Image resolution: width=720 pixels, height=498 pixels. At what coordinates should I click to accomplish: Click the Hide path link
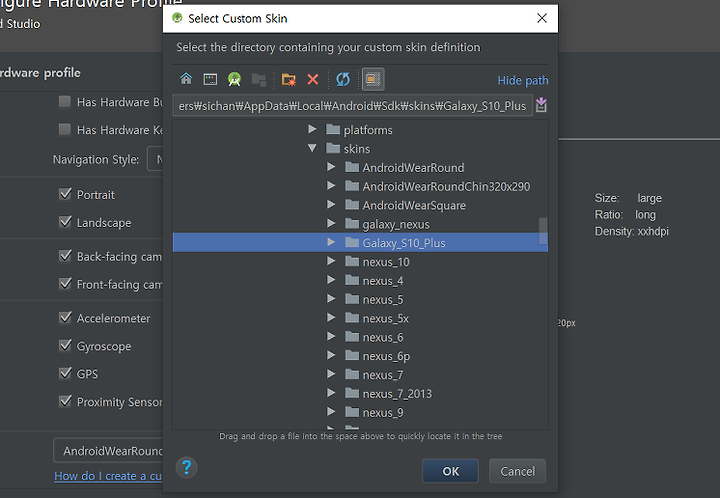(x=523, y=80)
